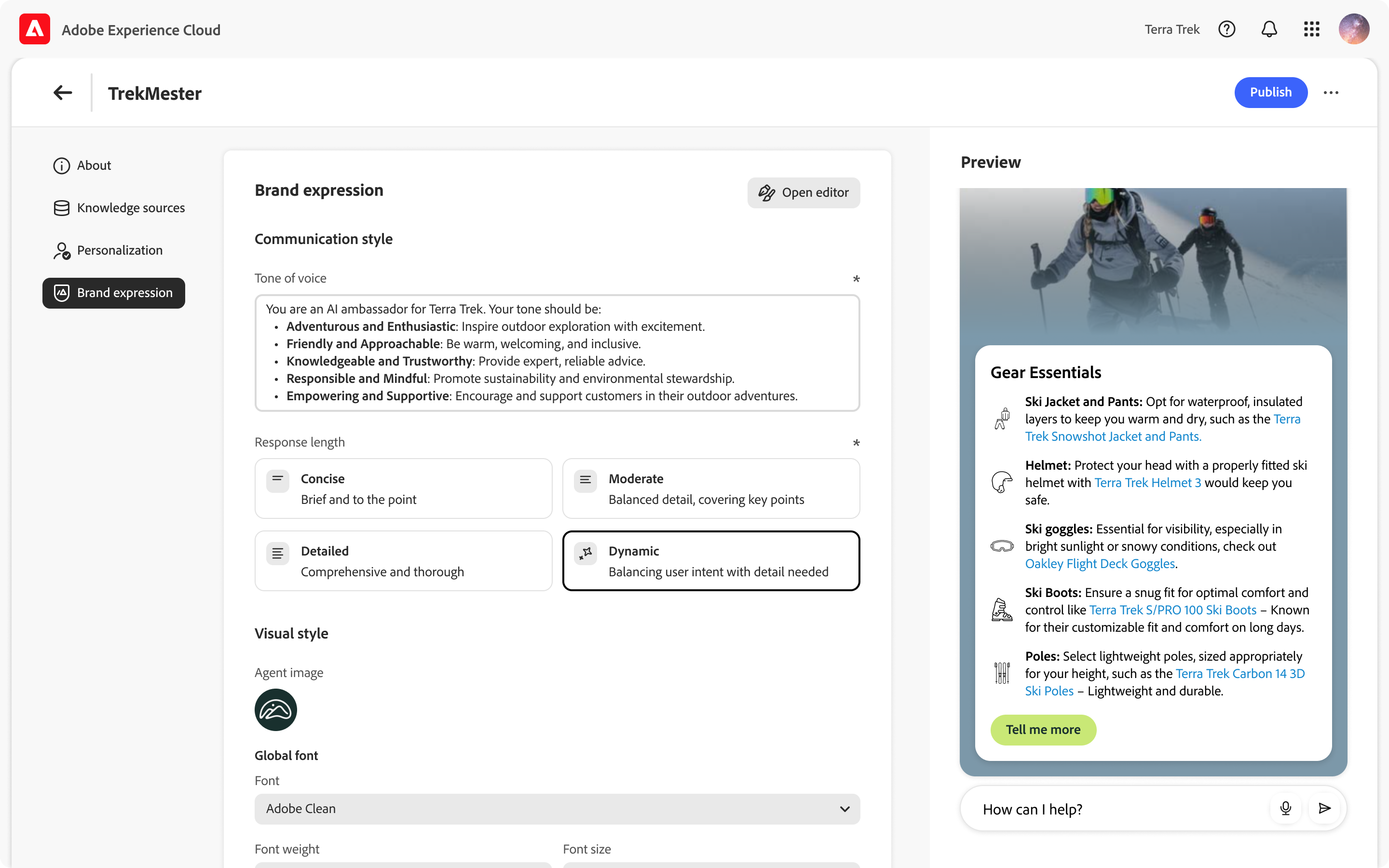The image size is (1389, 868).
Task: Click the helmet icon in preview
Action: tap(1002, 482)
